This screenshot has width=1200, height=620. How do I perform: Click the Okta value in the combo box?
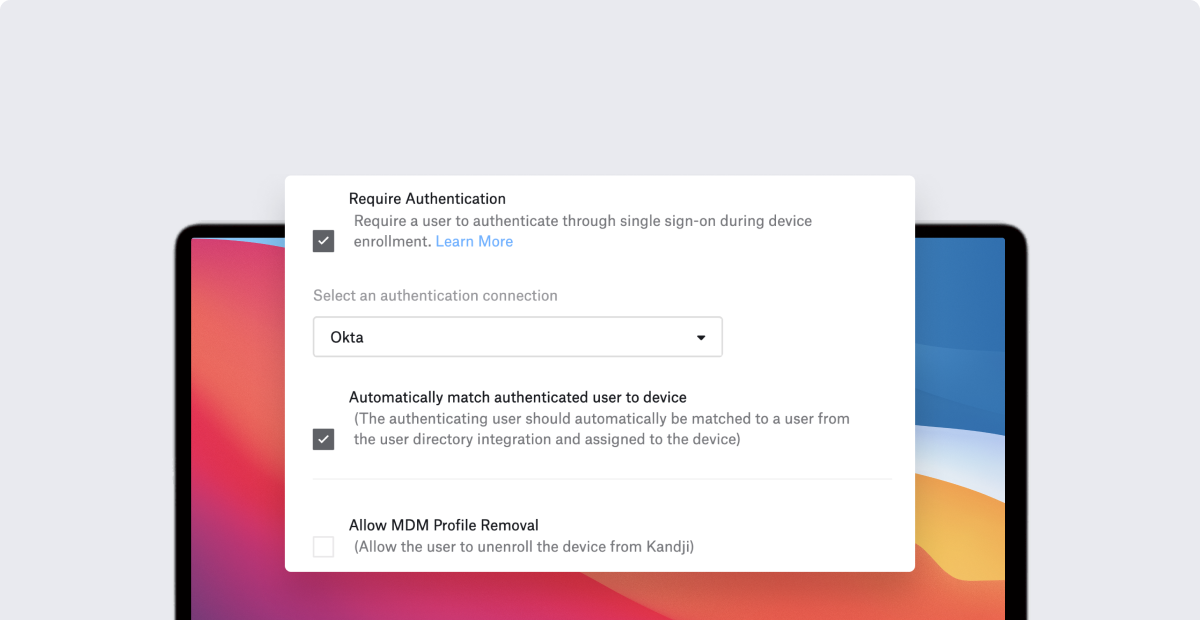pyautogui.click(x=345, y=337)
